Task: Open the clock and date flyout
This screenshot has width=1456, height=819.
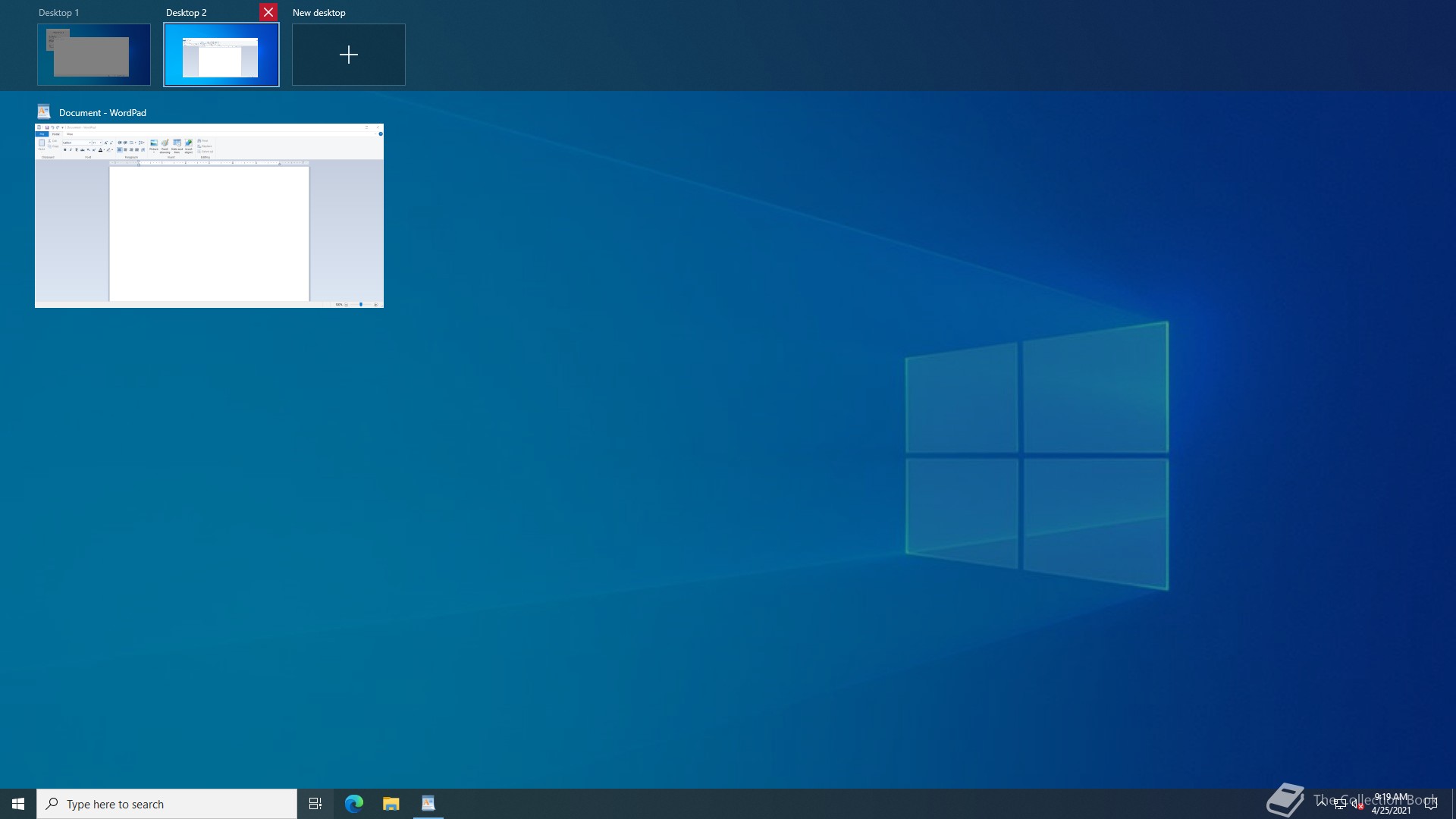Action: [x=1392, y=804]
